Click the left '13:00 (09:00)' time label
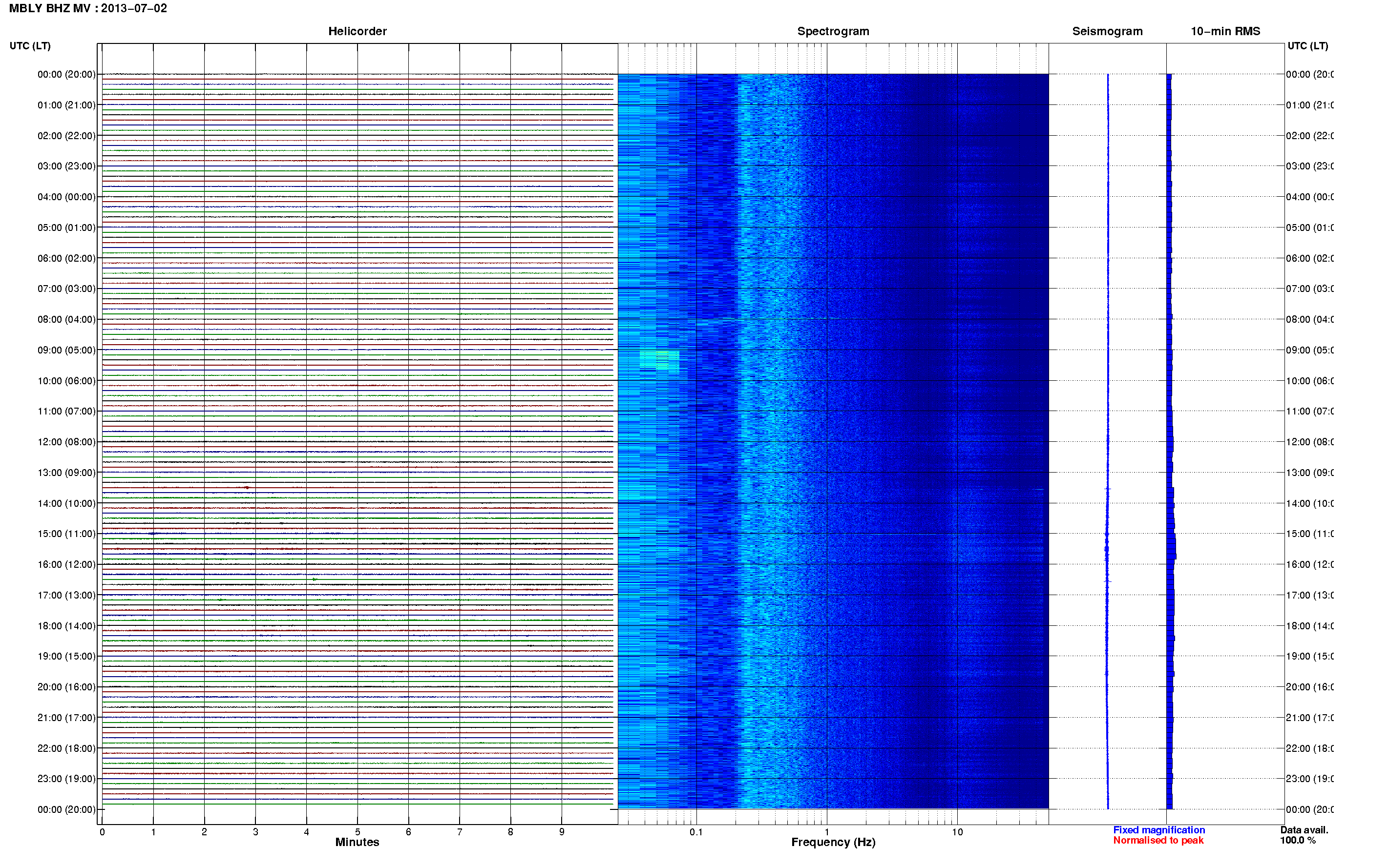 pyautogui.click(x=66, y=473)
